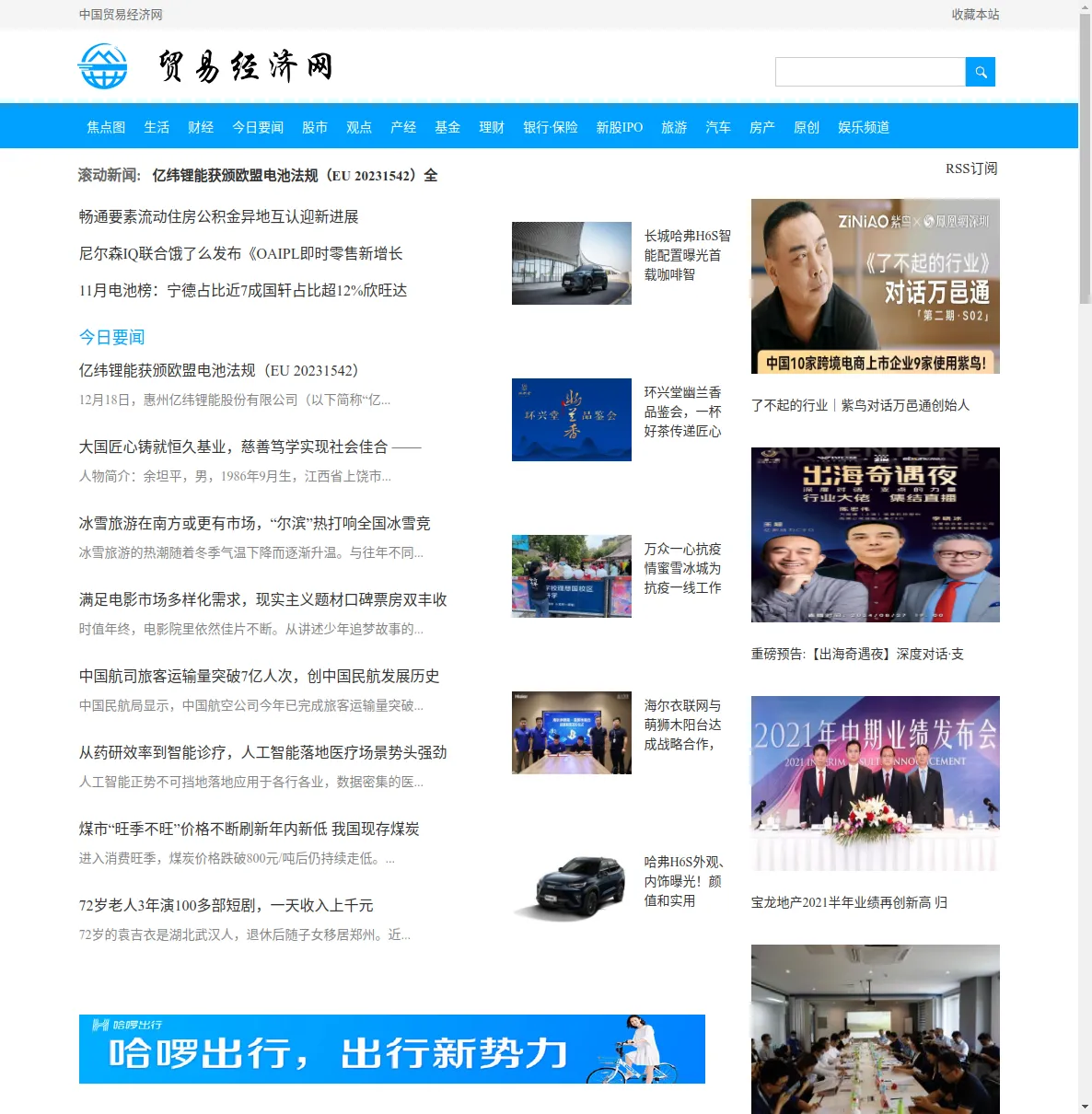Click the 贸易经济网 calligraphy title
This screenshot has height=1114, width=1092.
(245, 66)
